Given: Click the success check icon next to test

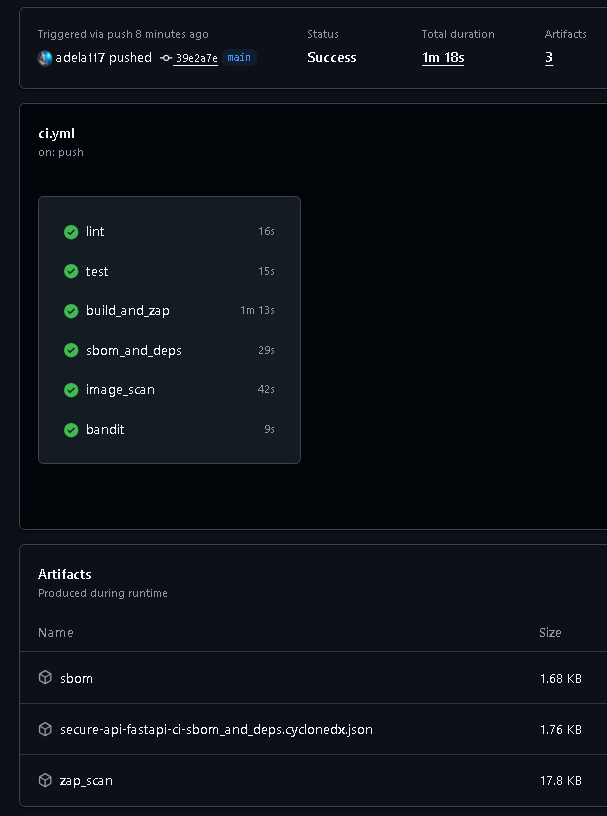Looking at the screenshot, I should click(71, 271).
